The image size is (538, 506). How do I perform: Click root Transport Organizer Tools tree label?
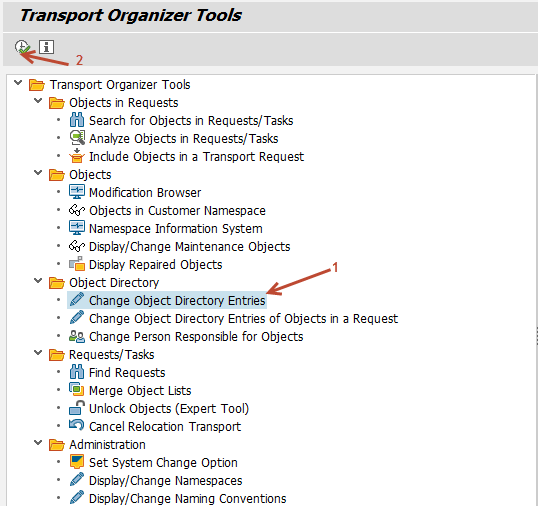pos(120,85)
